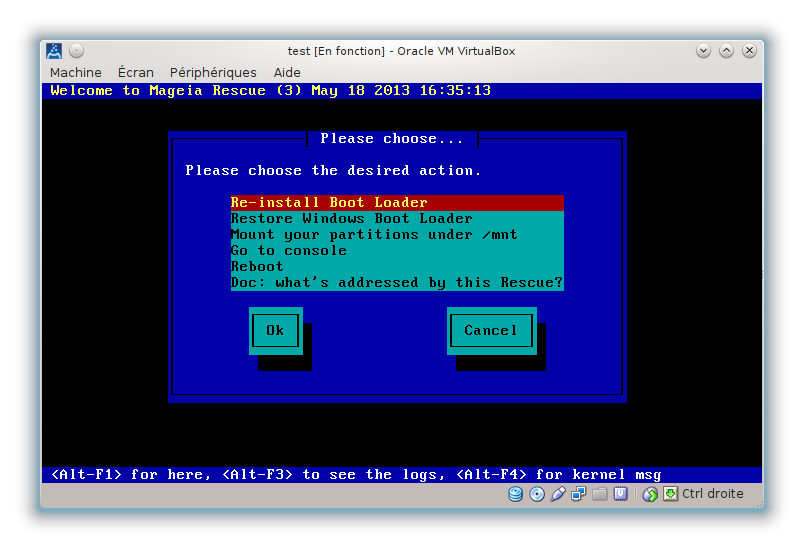
Task: Select Doc: what's addressed by this Rescue?
Action: (x=397, y=282)
